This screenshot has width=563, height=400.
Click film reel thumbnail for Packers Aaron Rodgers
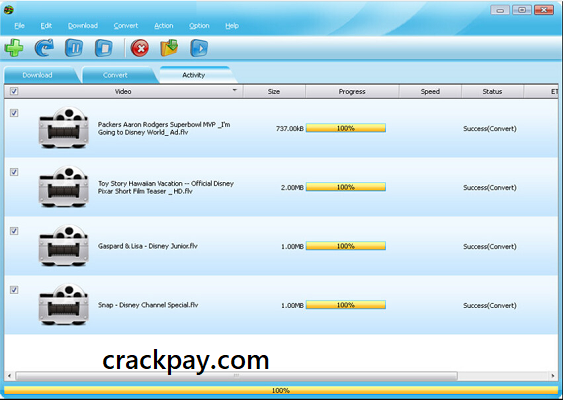pyautogui.click(x=64, y=127)
